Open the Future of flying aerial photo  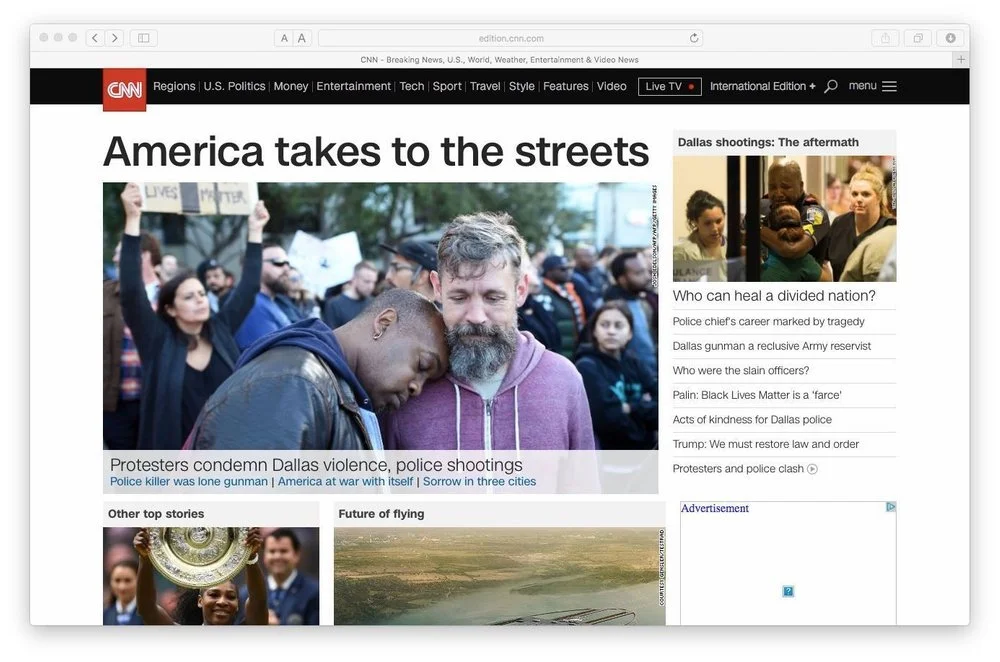(499, 576)
